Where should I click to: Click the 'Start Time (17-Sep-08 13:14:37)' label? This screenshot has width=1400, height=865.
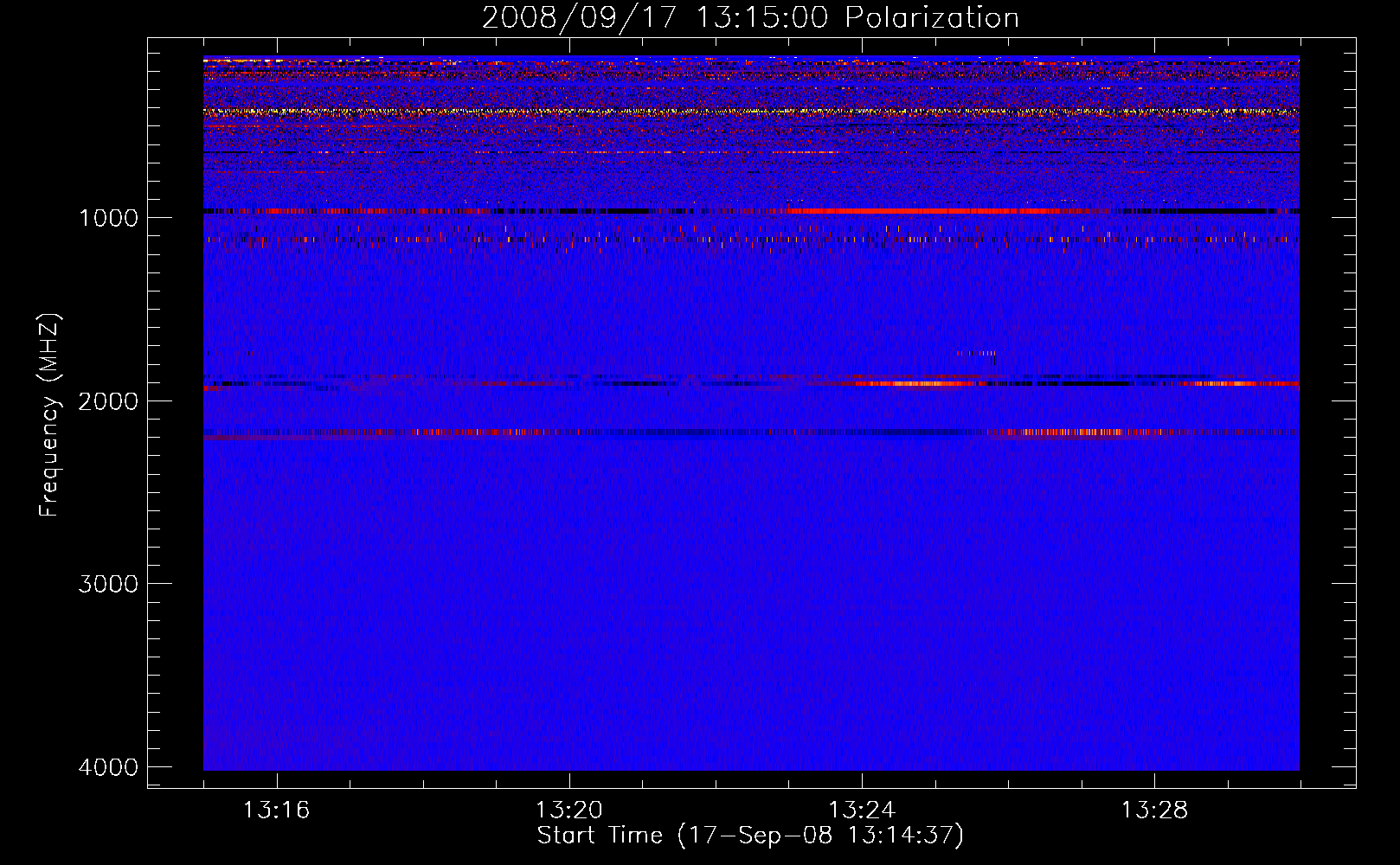(750, 836)
